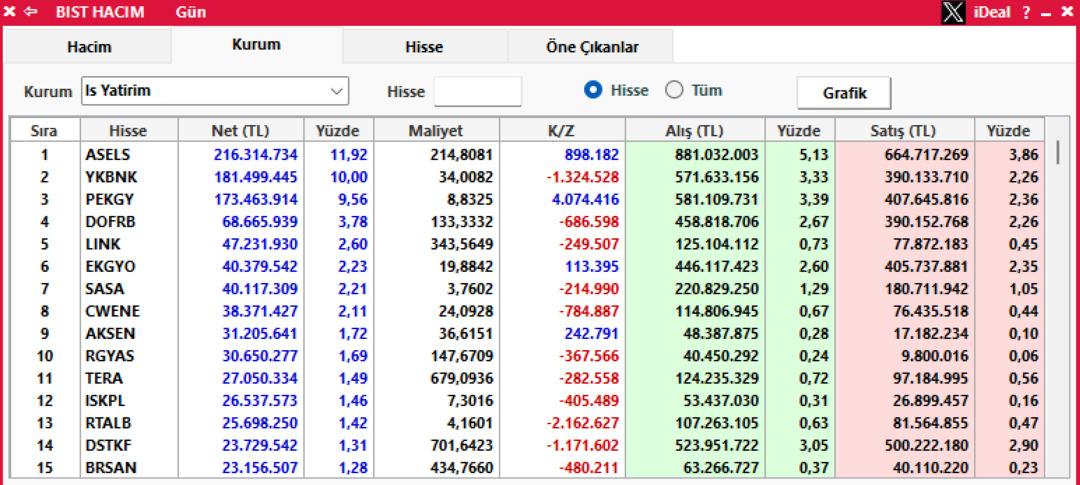Select the ASELS row in the table
The width and height of the screenshot is (1080, 485).
tap(106, 155)
